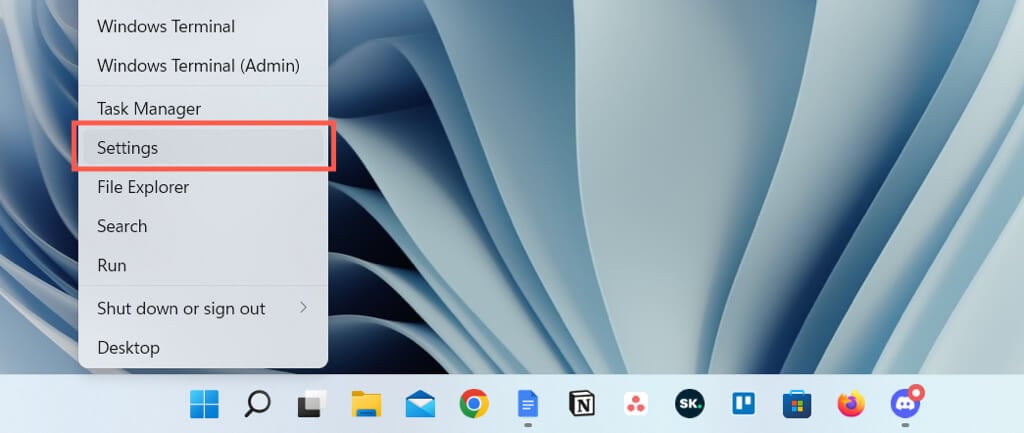
Task: Open Microsoft Store from the taskbar
Action: click(x=797, y=404)
